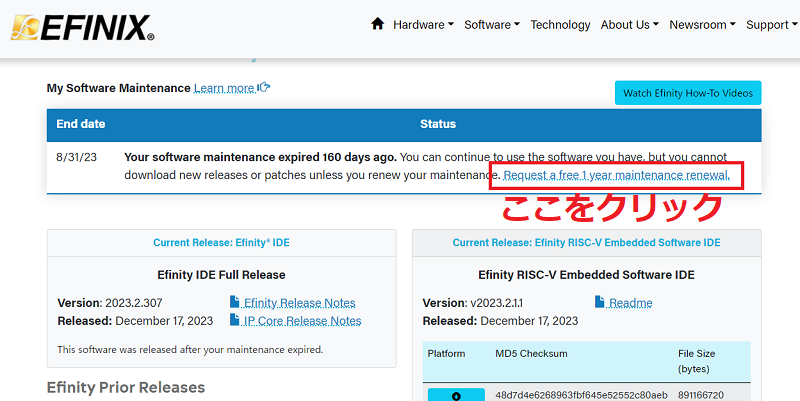Click Efinity RISC-V Embedded Software IDE title
This screenshot has height=401, width=800.
click(586, 275)
